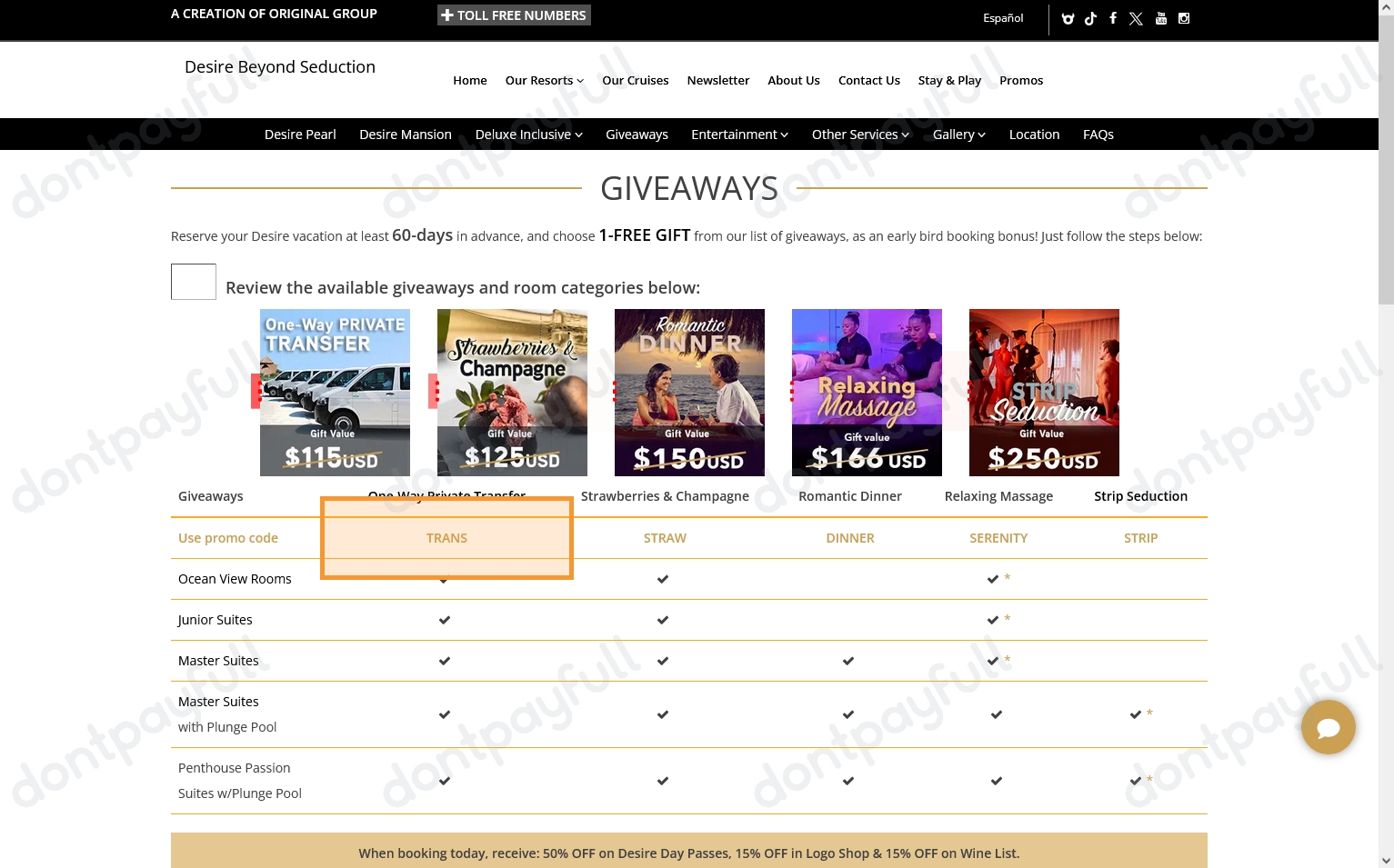
Task: Open the TikTok social link
Action: pyautogui.click(x=1090, y=18)
